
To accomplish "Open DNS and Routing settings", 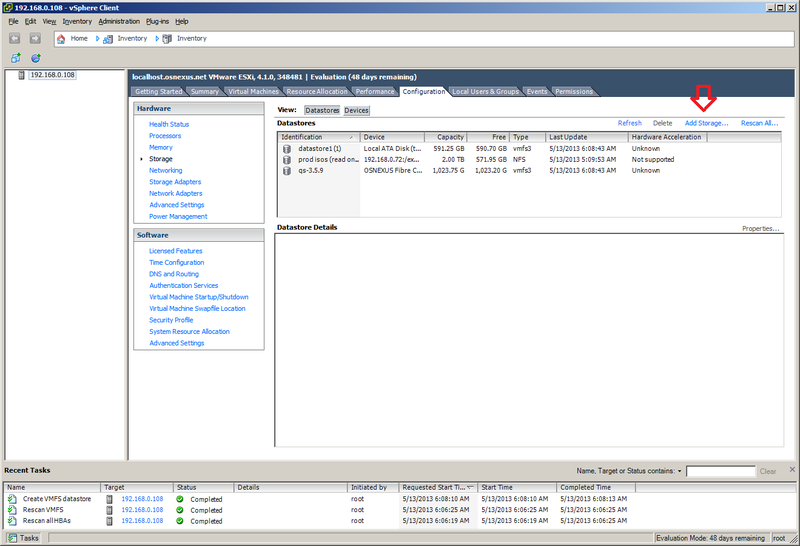I will (x=174, y=274).
